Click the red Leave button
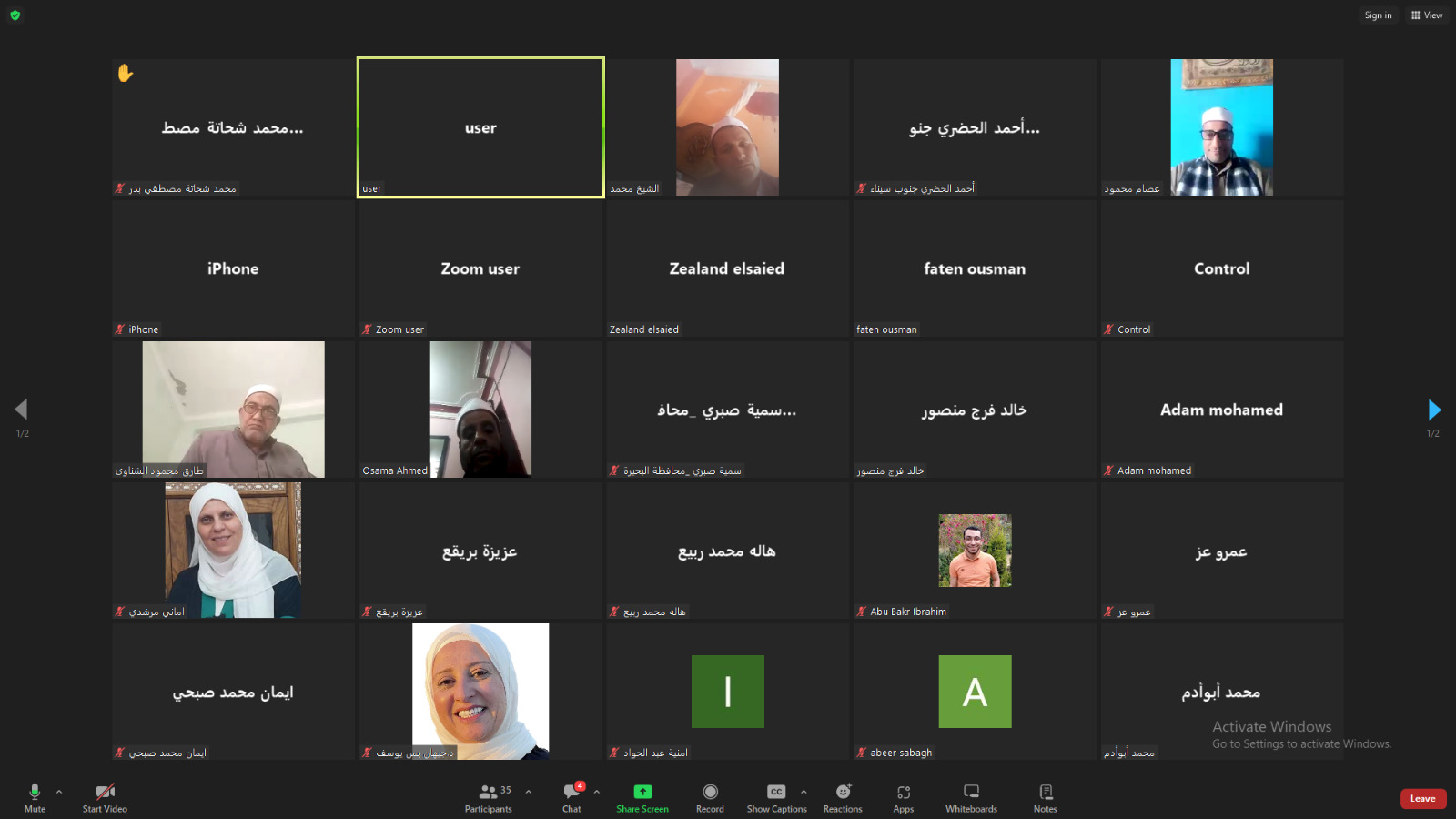 pos(1422,799)
